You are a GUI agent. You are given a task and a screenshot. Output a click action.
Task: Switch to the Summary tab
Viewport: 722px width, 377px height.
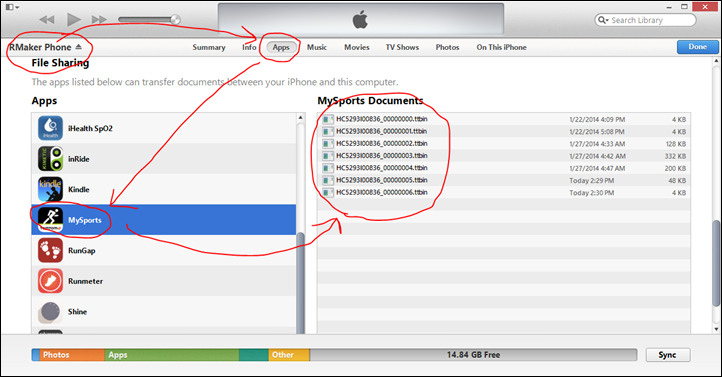(209, 47)
